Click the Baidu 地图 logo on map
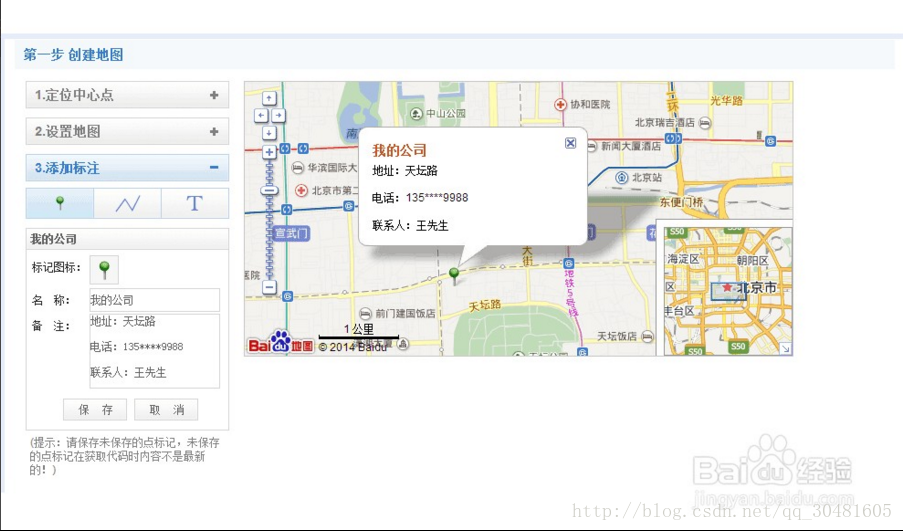The width and height of the screenshot is (903, 531). point(280,343)
